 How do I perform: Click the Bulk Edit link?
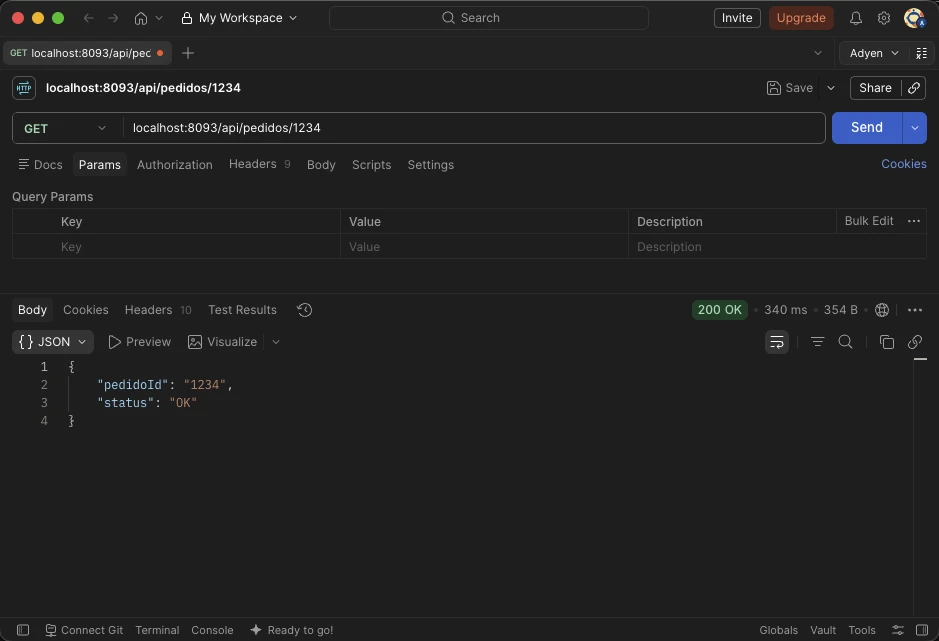click(868, 221)
